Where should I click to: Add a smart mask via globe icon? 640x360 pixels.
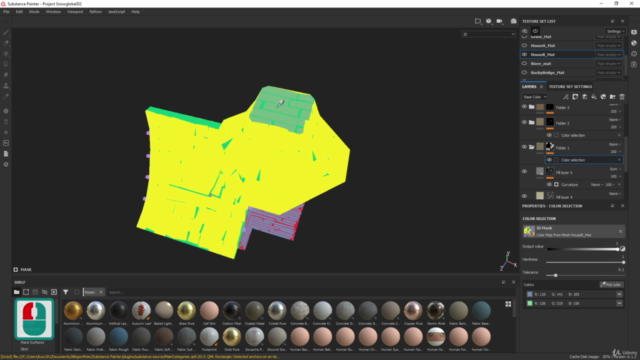pyautogui.click(x=603, y=97)
